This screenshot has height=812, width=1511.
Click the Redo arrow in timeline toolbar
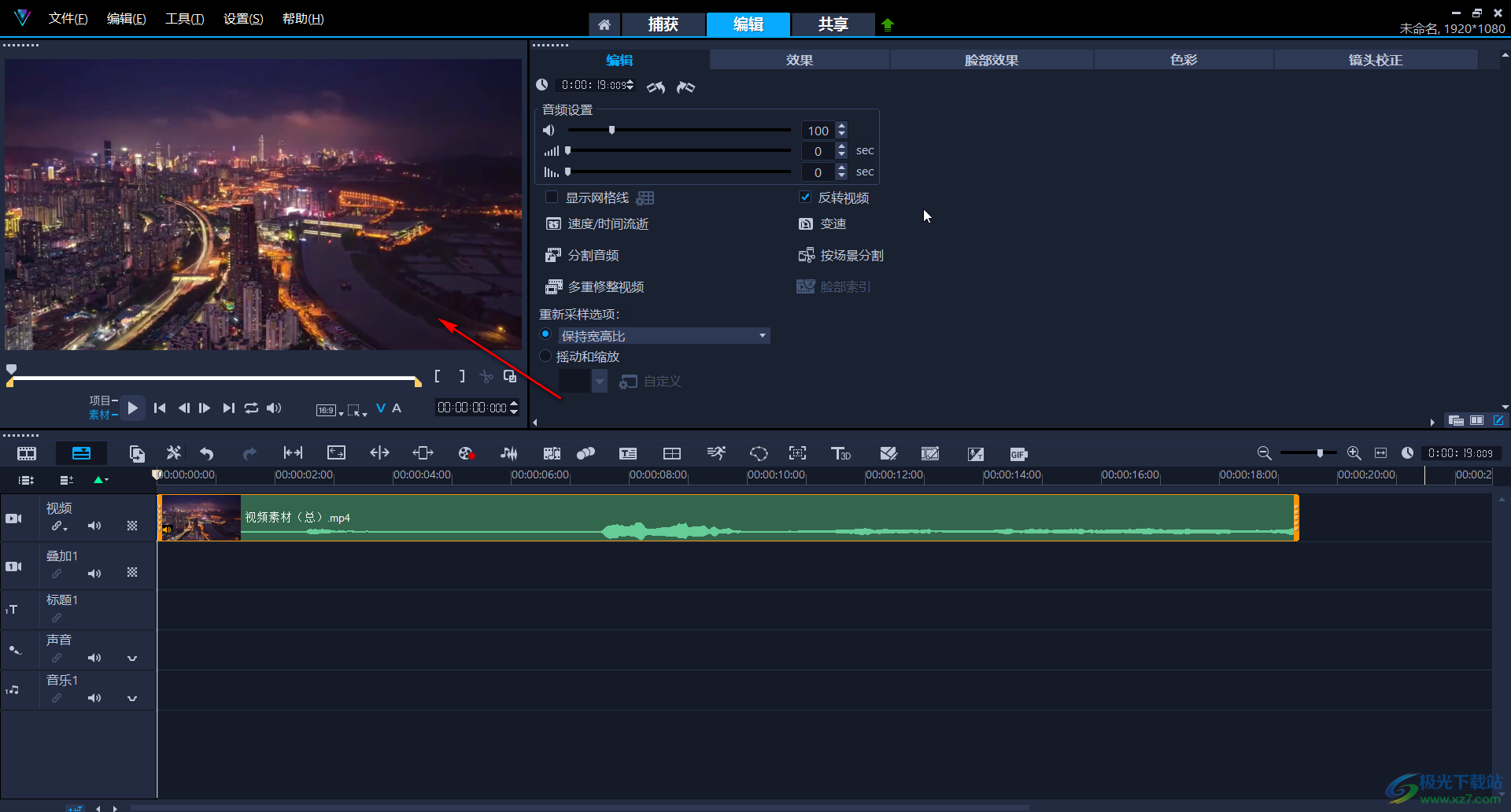point(249,453)
